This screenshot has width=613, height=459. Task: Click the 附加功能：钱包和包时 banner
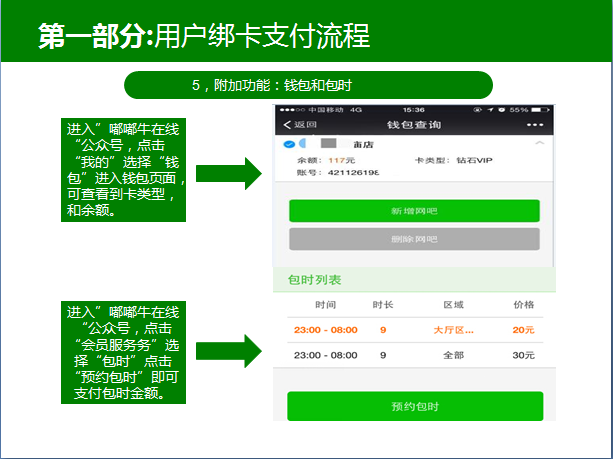click(x=308, y=85)
